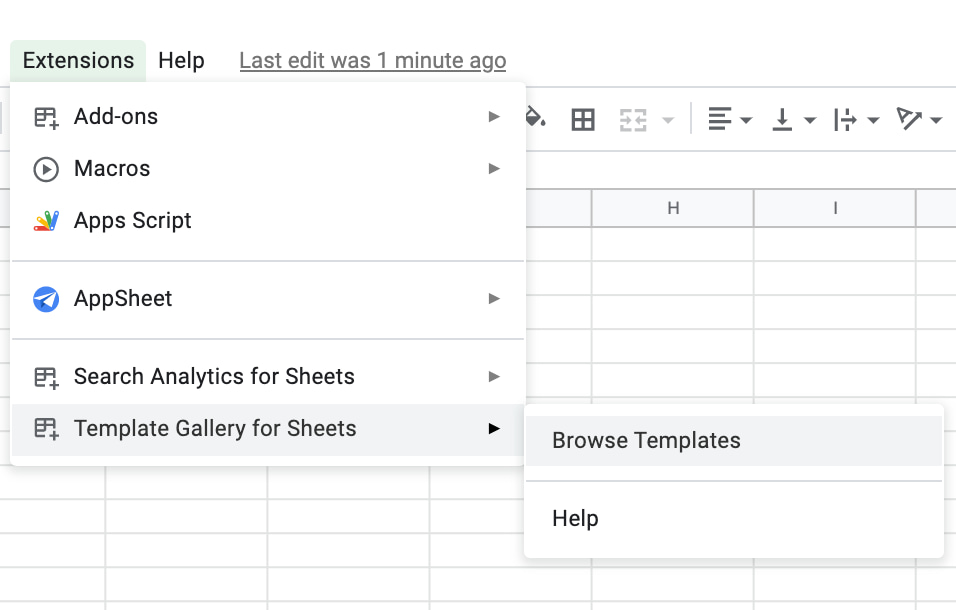956x610 pixels.
Task: Click the vertical align icon
Action: coord(781,118)
